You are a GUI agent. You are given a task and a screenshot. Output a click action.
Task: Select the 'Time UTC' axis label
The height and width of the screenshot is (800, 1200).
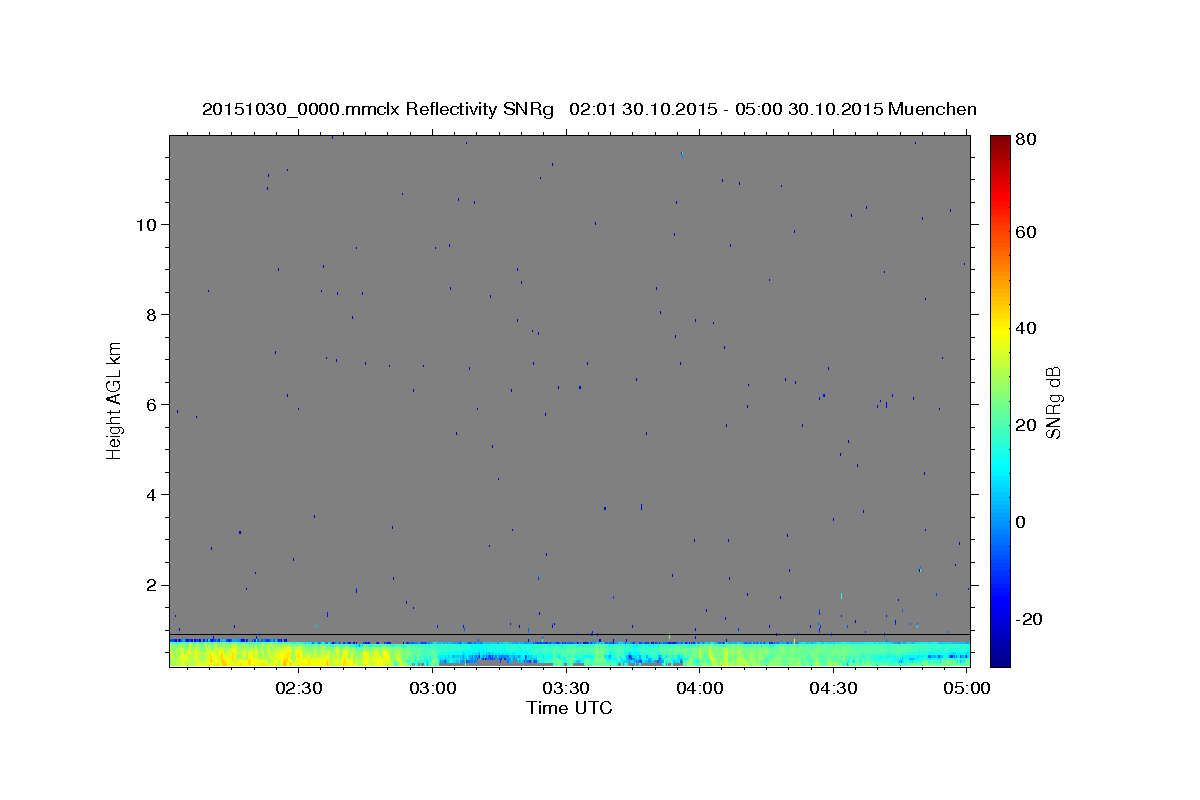(x=569, y=708)
